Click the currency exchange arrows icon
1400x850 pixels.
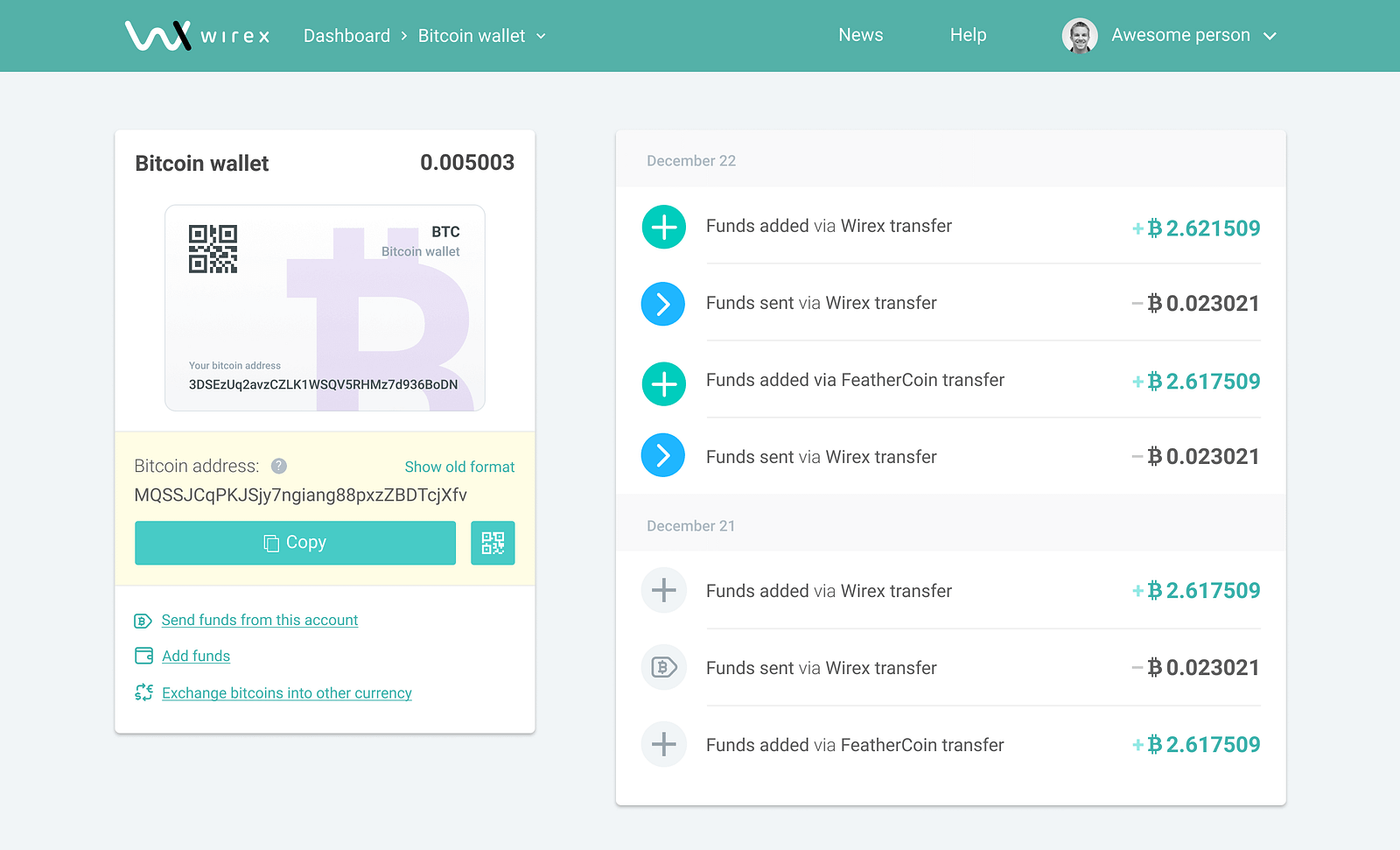click(x=144, y=692)
